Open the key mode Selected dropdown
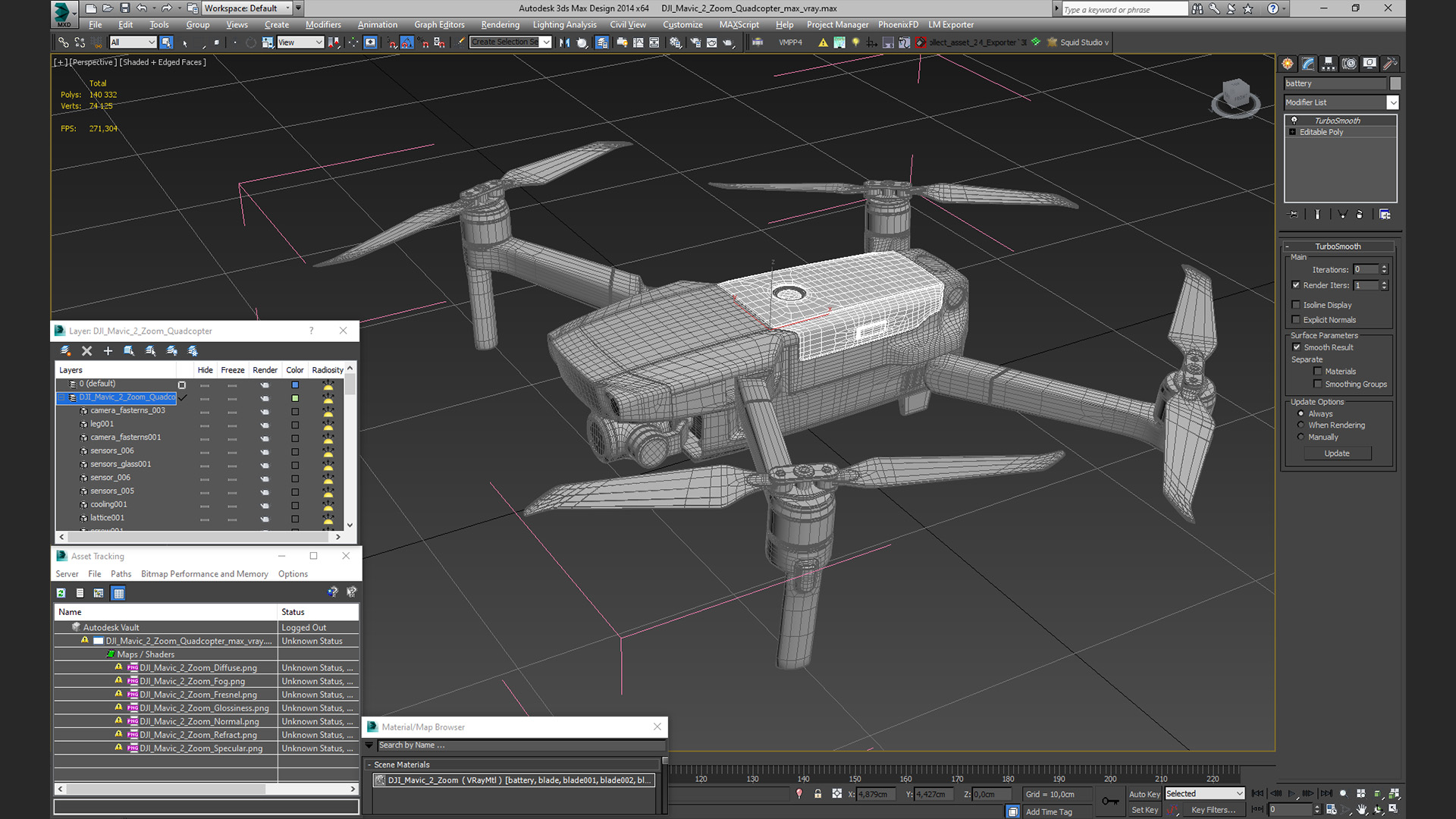This screenshot has height=819, width=1456. (1205, 794)
